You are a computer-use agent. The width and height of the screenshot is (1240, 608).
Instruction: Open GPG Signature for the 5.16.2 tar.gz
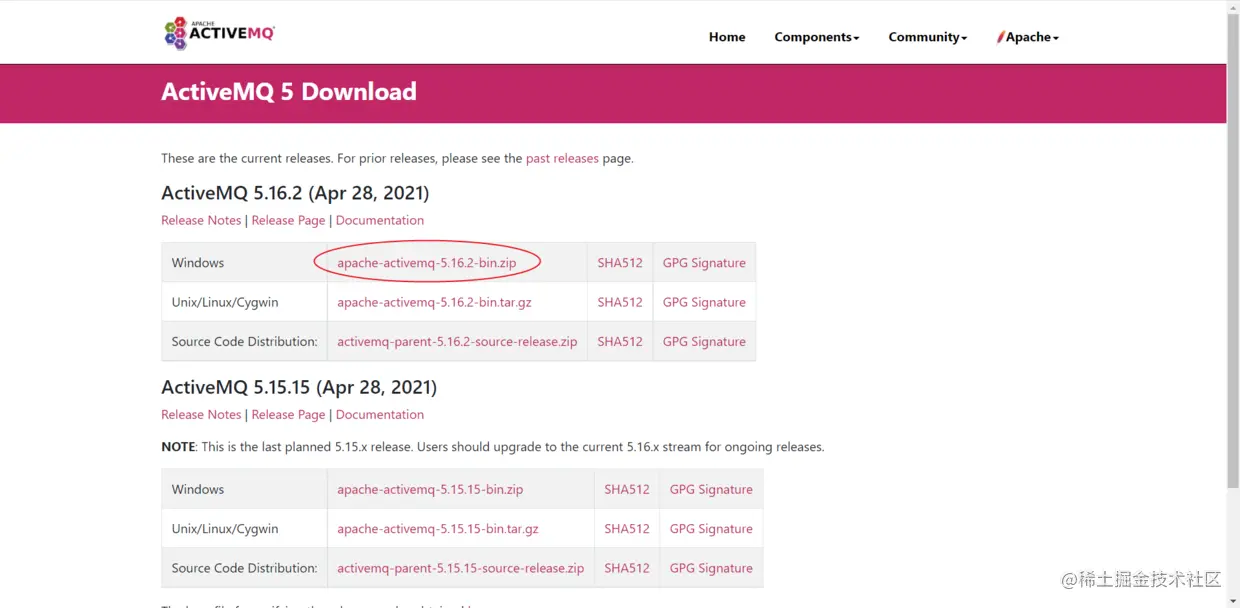704,301
